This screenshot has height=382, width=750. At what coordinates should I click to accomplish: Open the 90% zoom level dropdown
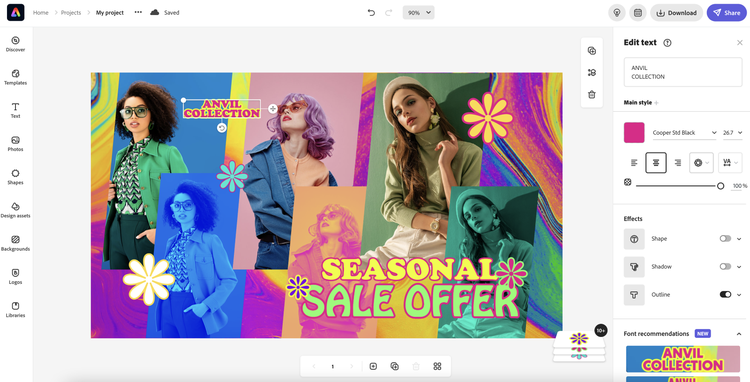419,13
